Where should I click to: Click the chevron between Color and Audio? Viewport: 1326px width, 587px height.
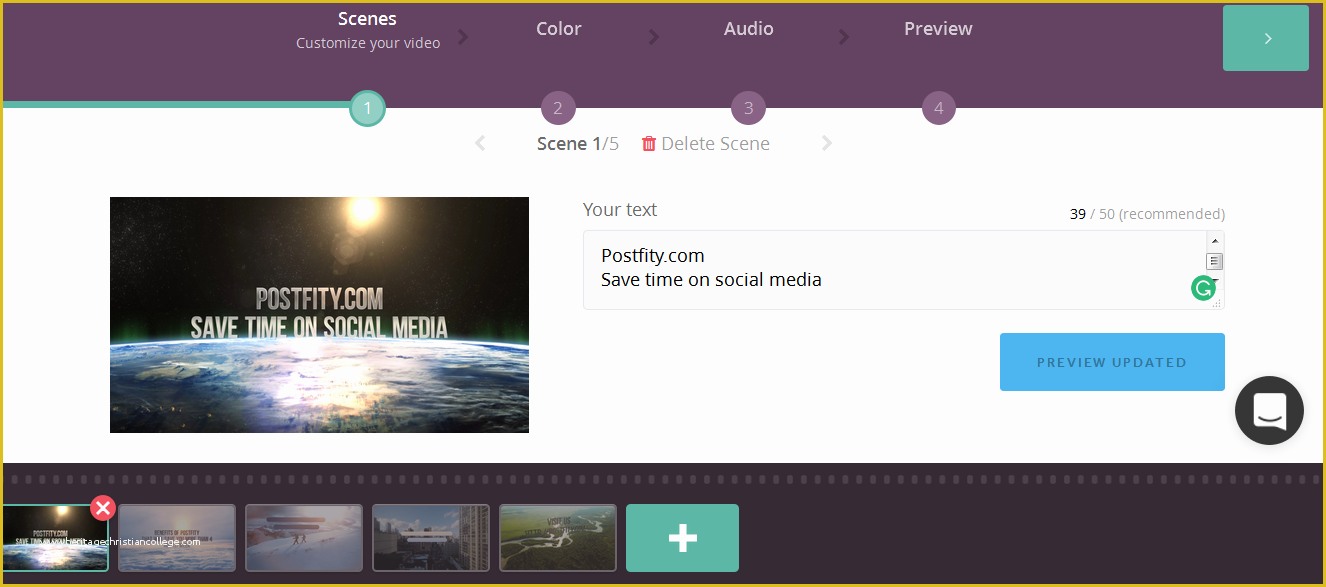(x=653, y=37)
